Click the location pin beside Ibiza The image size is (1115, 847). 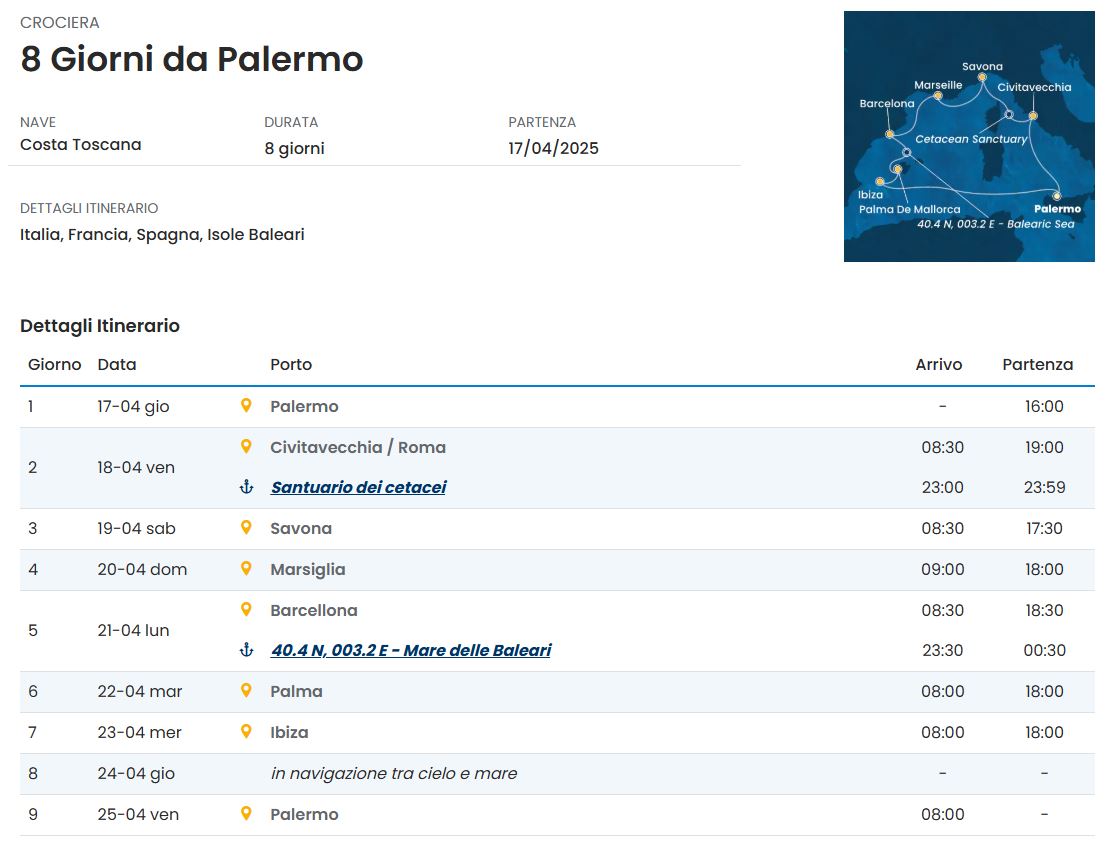point(246,732)
